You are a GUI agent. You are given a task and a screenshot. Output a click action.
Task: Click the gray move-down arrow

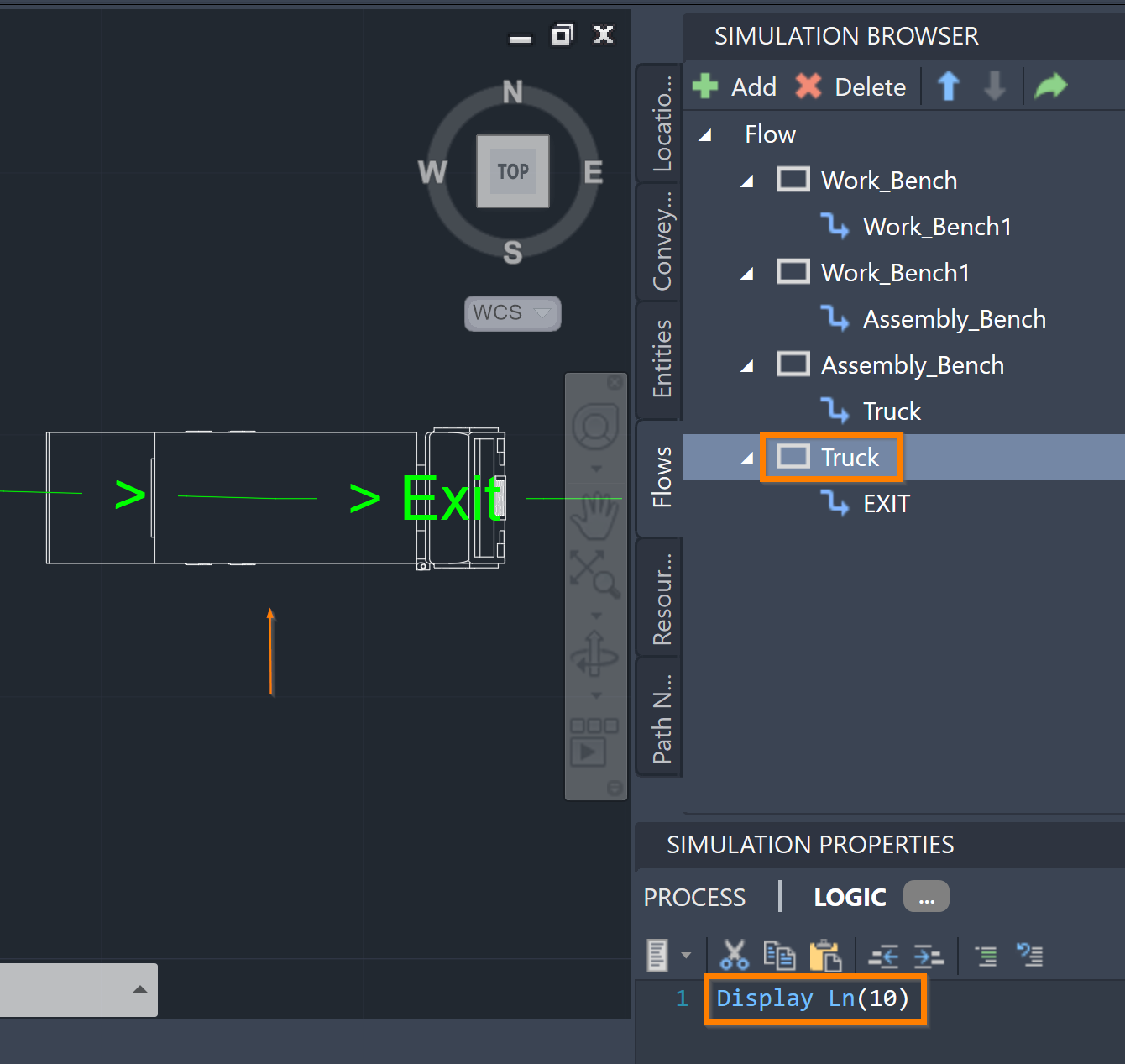tap(995, 86)
